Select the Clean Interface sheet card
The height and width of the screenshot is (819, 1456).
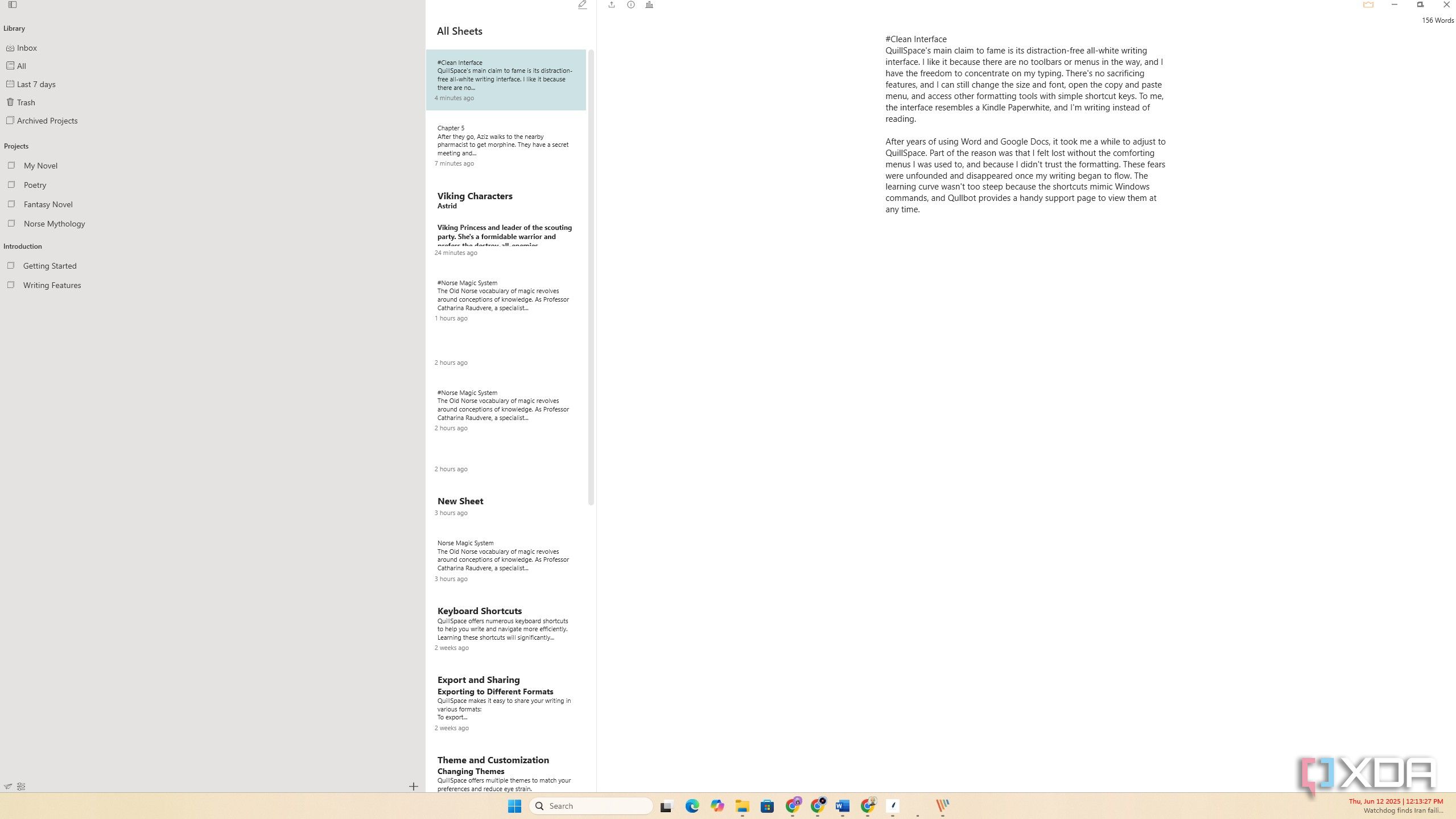click(506, 80)
